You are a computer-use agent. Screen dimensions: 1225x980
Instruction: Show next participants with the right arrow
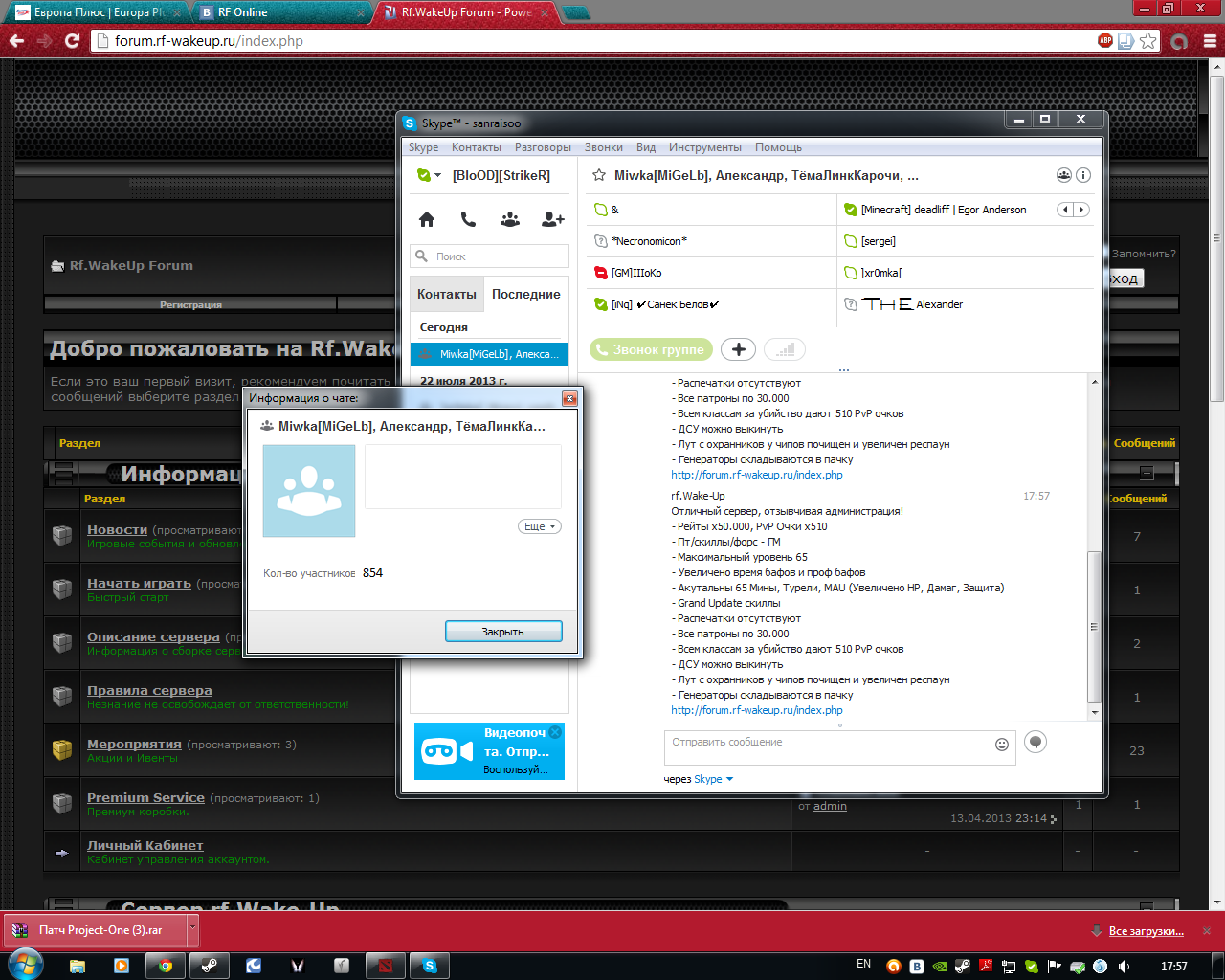point(1082,210)
